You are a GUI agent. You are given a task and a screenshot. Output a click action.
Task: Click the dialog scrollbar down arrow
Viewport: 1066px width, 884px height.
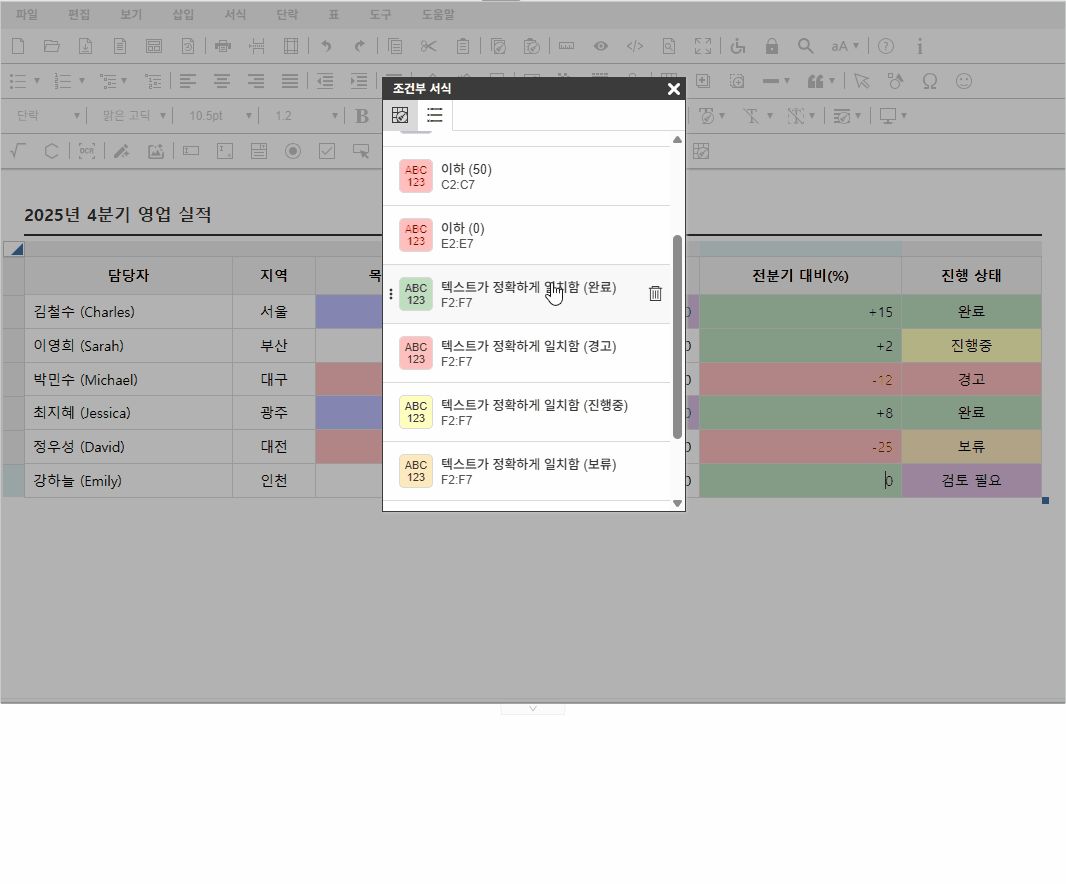tap(677, 503)
